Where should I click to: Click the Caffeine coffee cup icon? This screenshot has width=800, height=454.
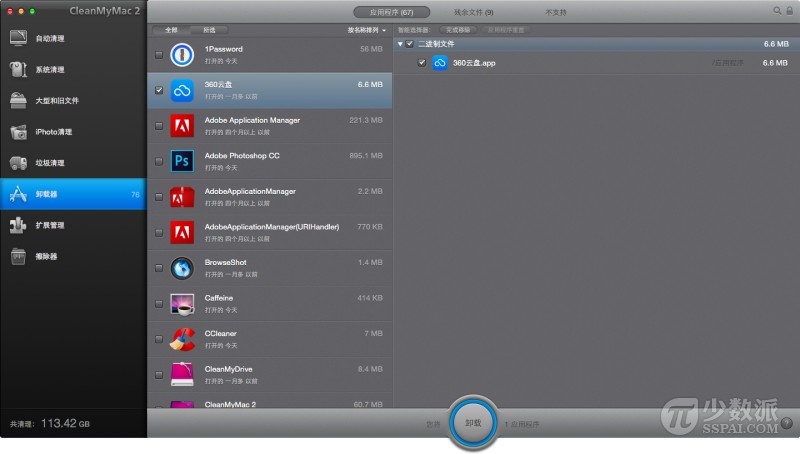click(x=182, y=304)
